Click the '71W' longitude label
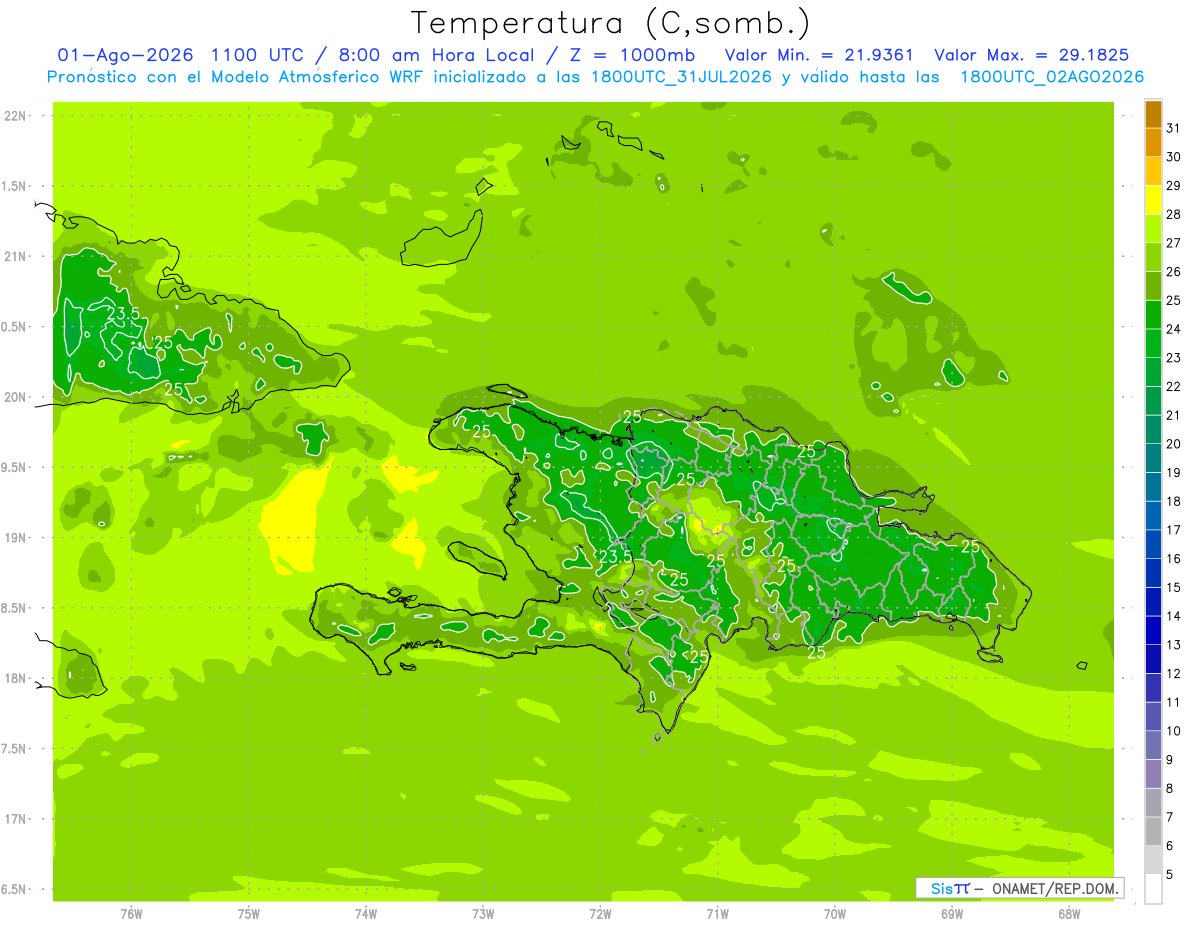The height and width of the screenshot is (927, 1200). (x=717, y=913)
